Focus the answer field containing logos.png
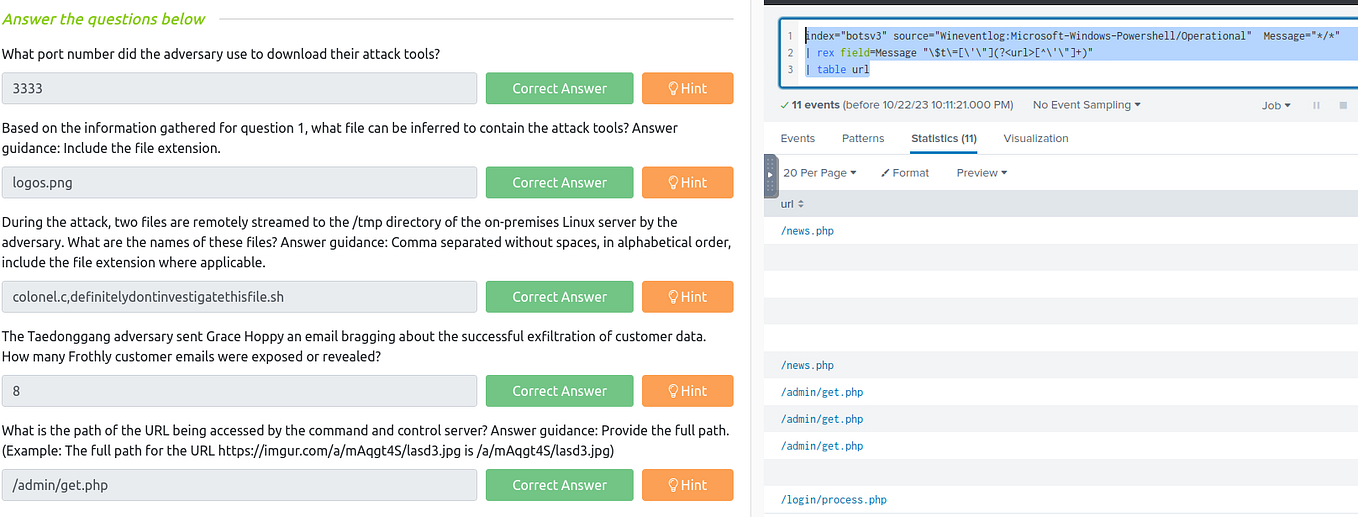1358x517 pixels. [x=239, y=182]
